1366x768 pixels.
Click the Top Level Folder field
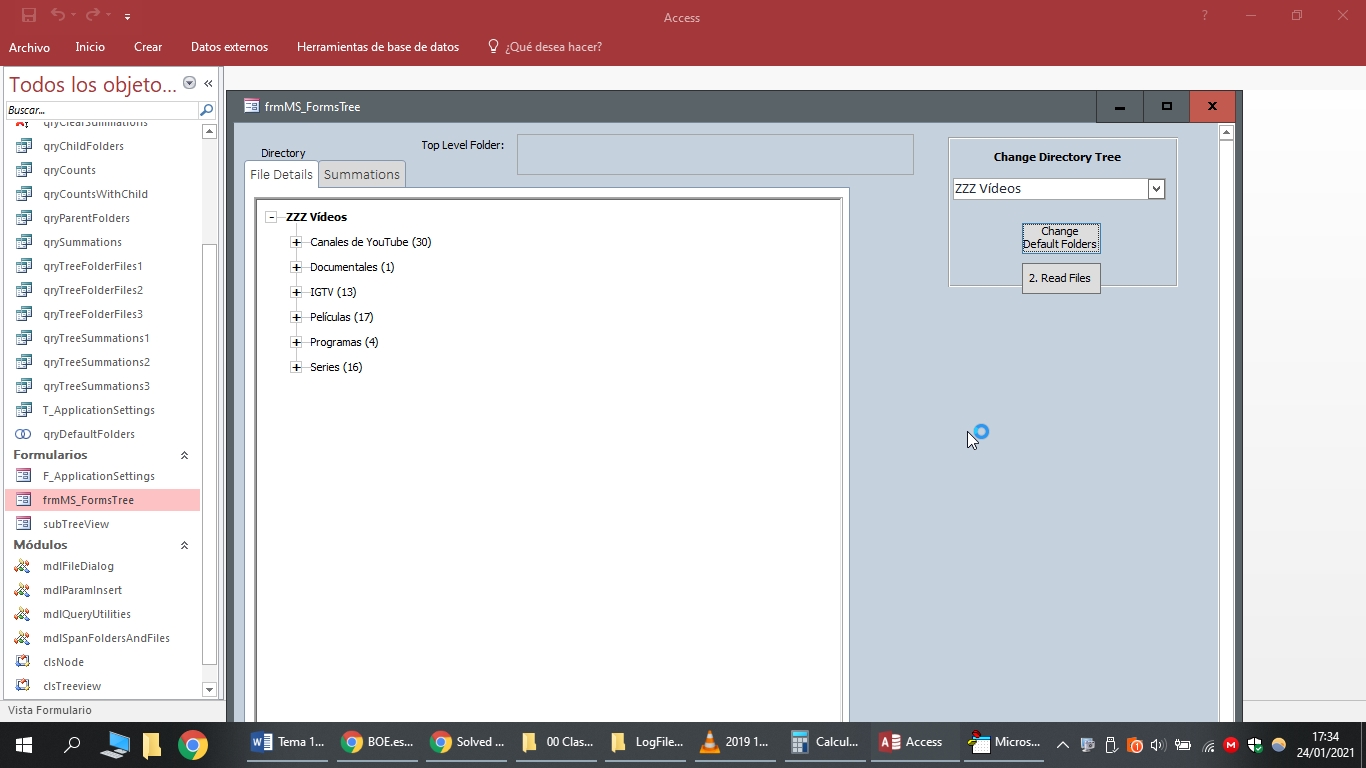[715, 155]
